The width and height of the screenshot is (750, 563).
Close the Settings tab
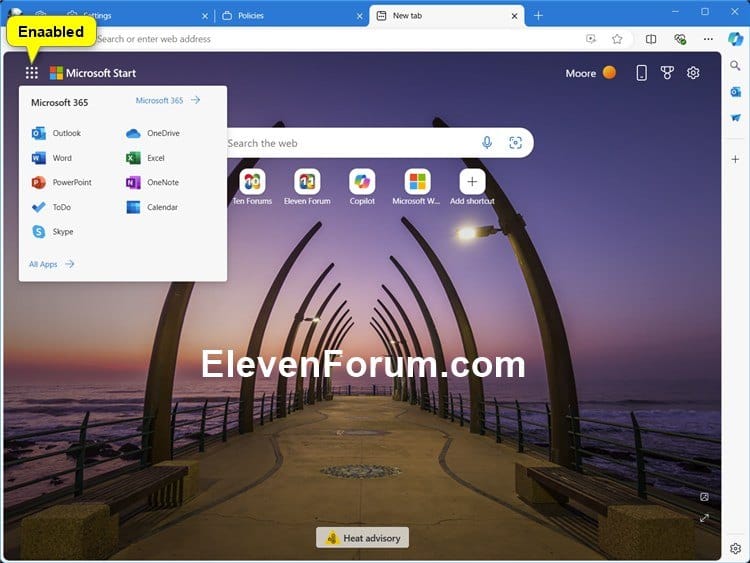click(205, 16)
